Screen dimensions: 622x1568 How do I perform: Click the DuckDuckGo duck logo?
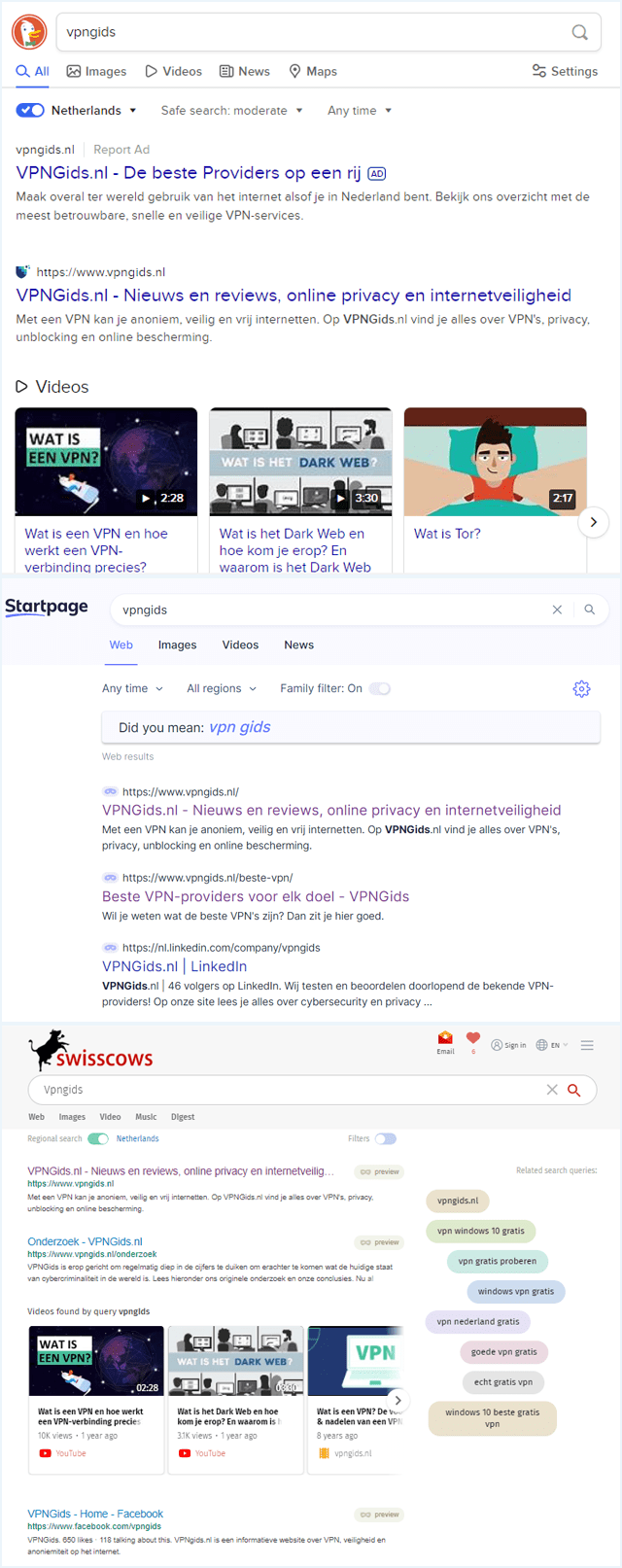[29, 32]
